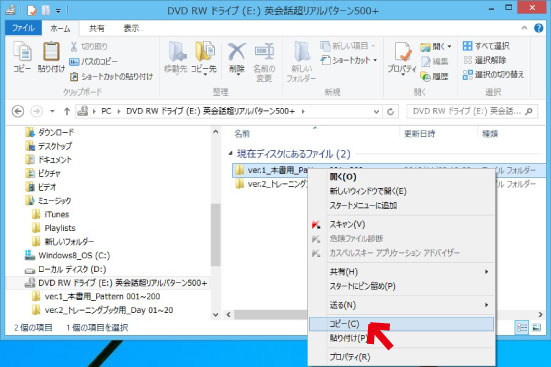The height and width of the screenshot is (367, 551).
Task: Click the Copy (コピー) ribbon icon
Action: pos(22,56)
